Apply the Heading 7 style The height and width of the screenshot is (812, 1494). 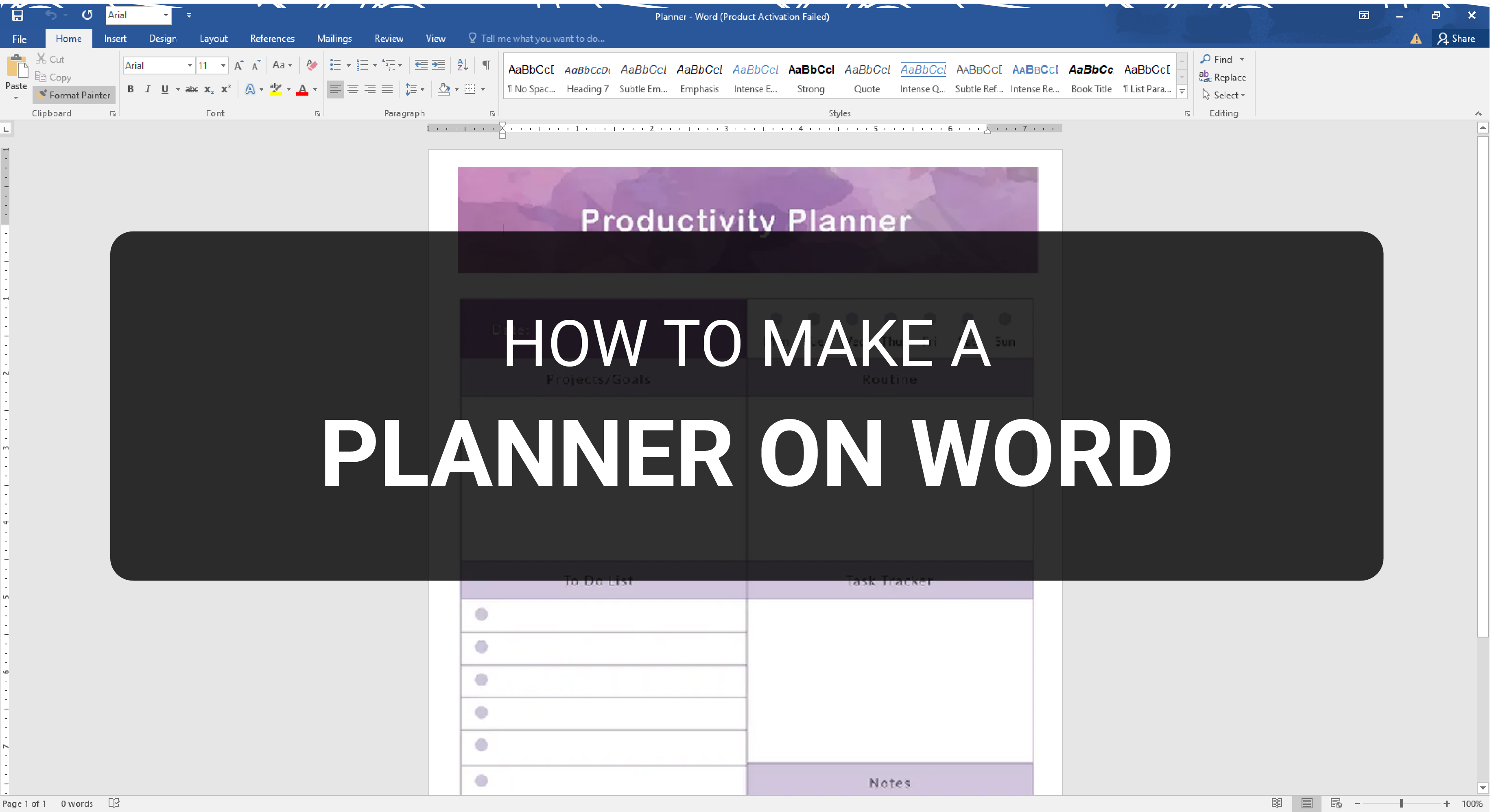coord(588,78)
